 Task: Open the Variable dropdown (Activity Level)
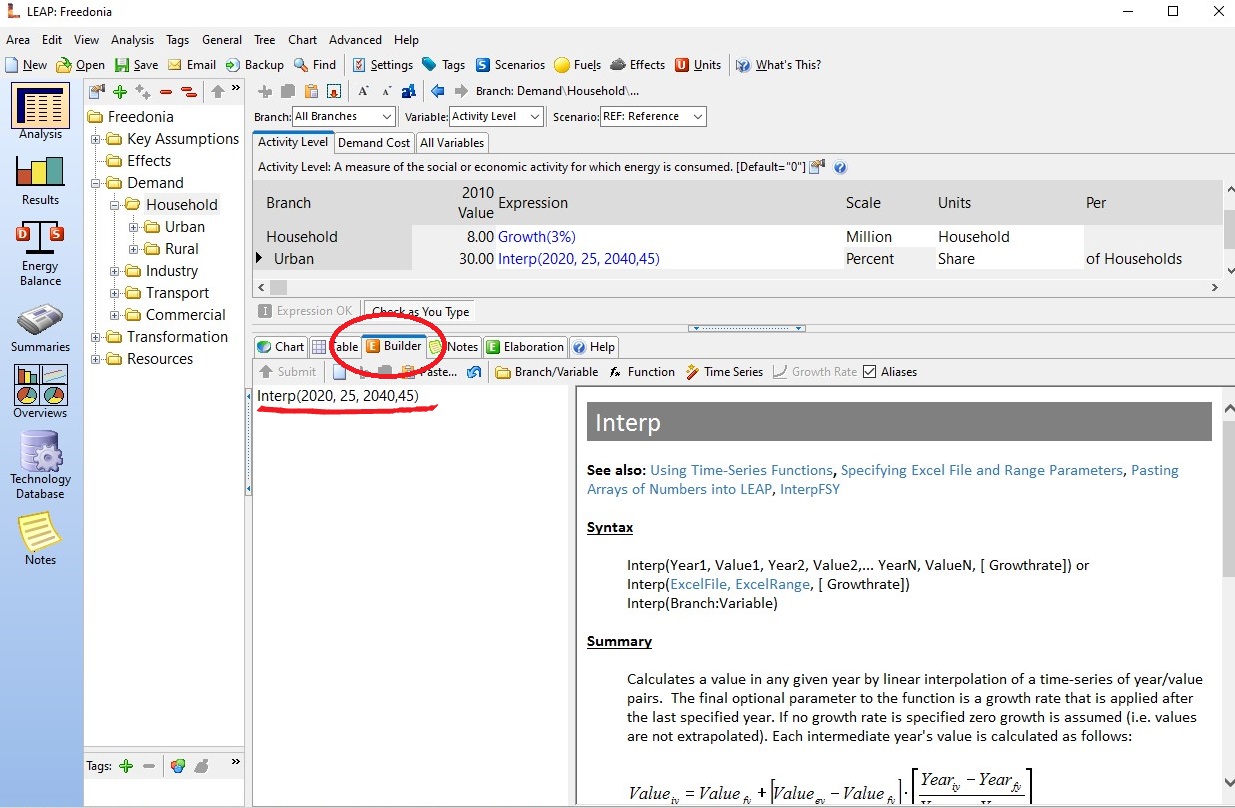pos(495,117)
